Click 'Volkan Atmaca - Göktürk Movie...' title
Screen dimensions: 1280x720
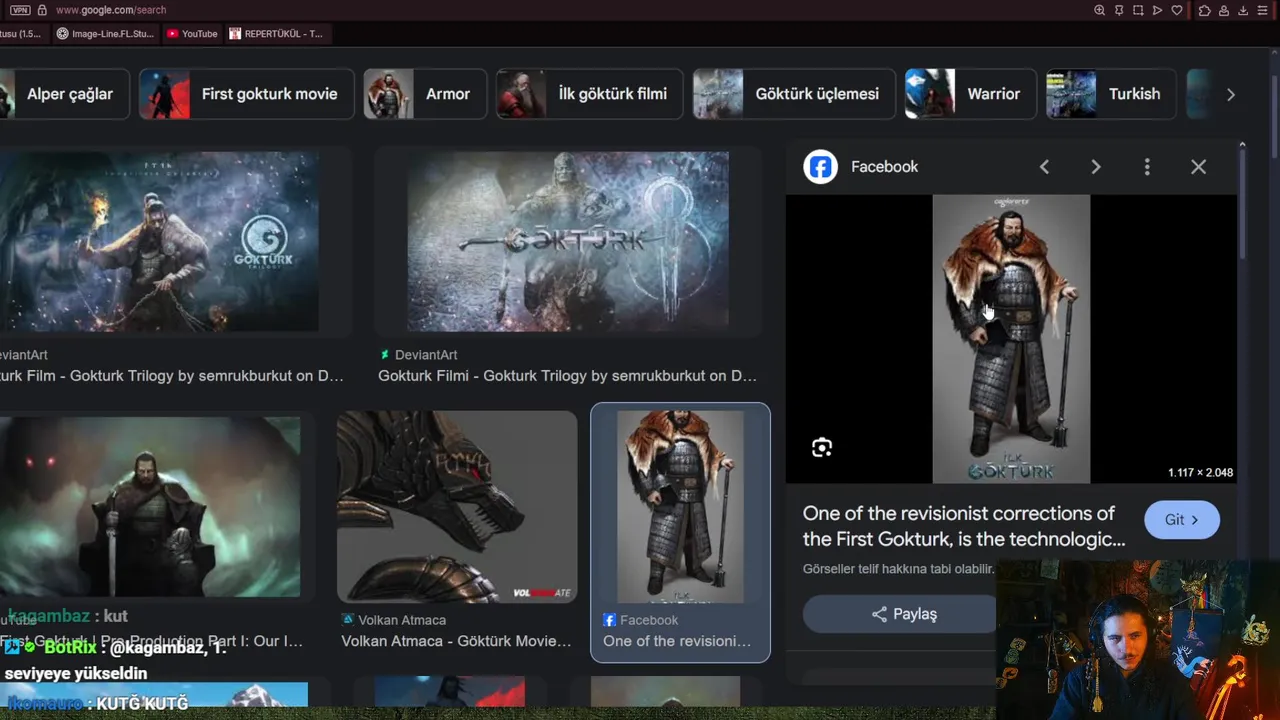coord(456,641)
